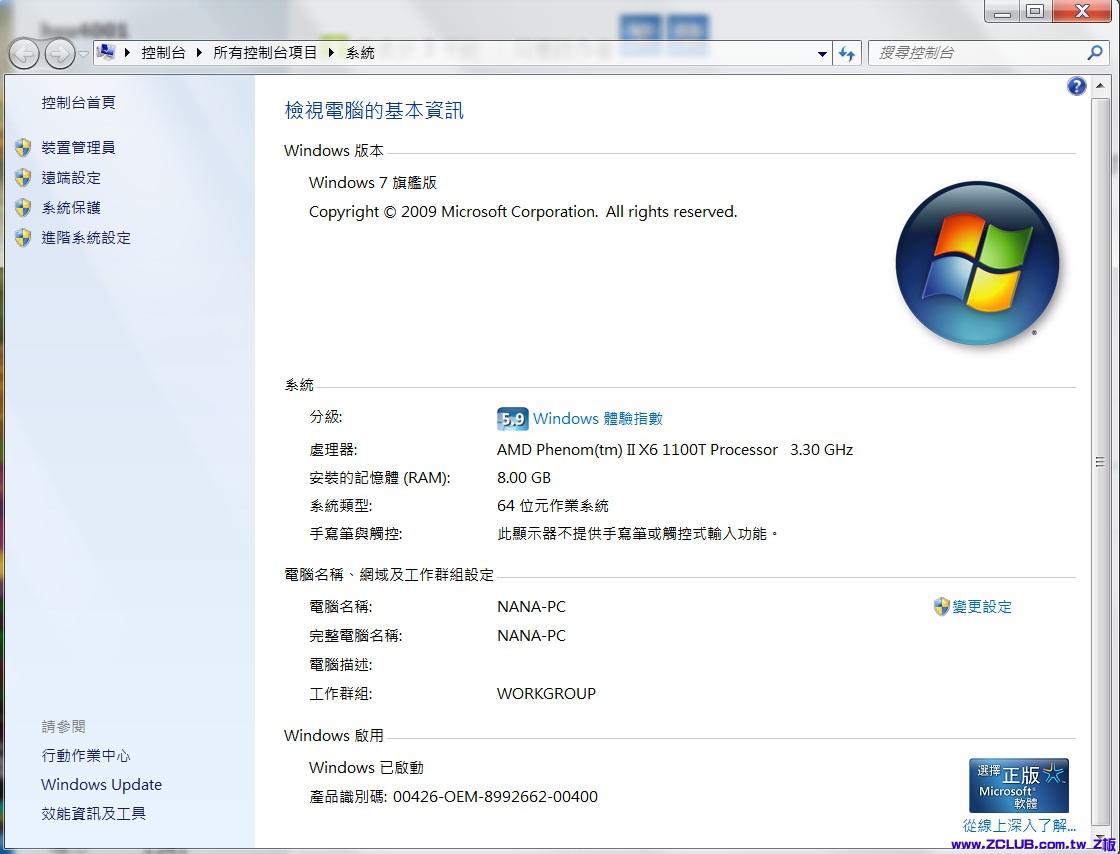Click the 5.9 experience index badge
Viewport: 1120px width, 854px height.
[512, 418]
